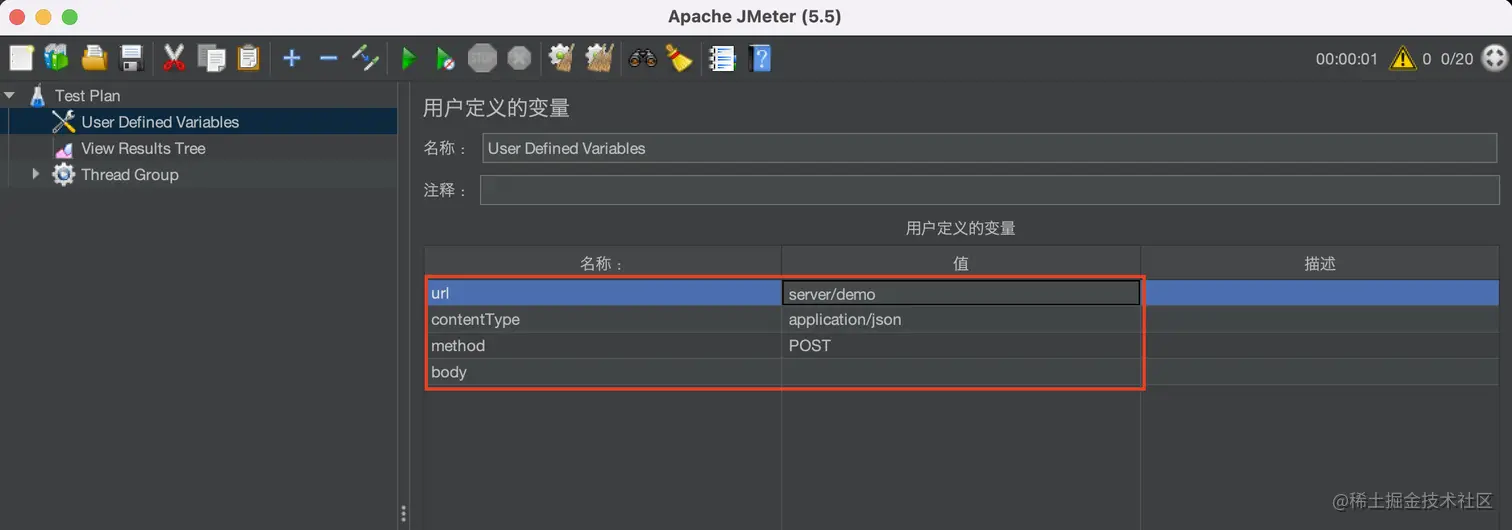Screen dimensions: 1512x530
Task: Reset search with yellow broom icon
Action: pyautogui.click(x=679, y=59)
